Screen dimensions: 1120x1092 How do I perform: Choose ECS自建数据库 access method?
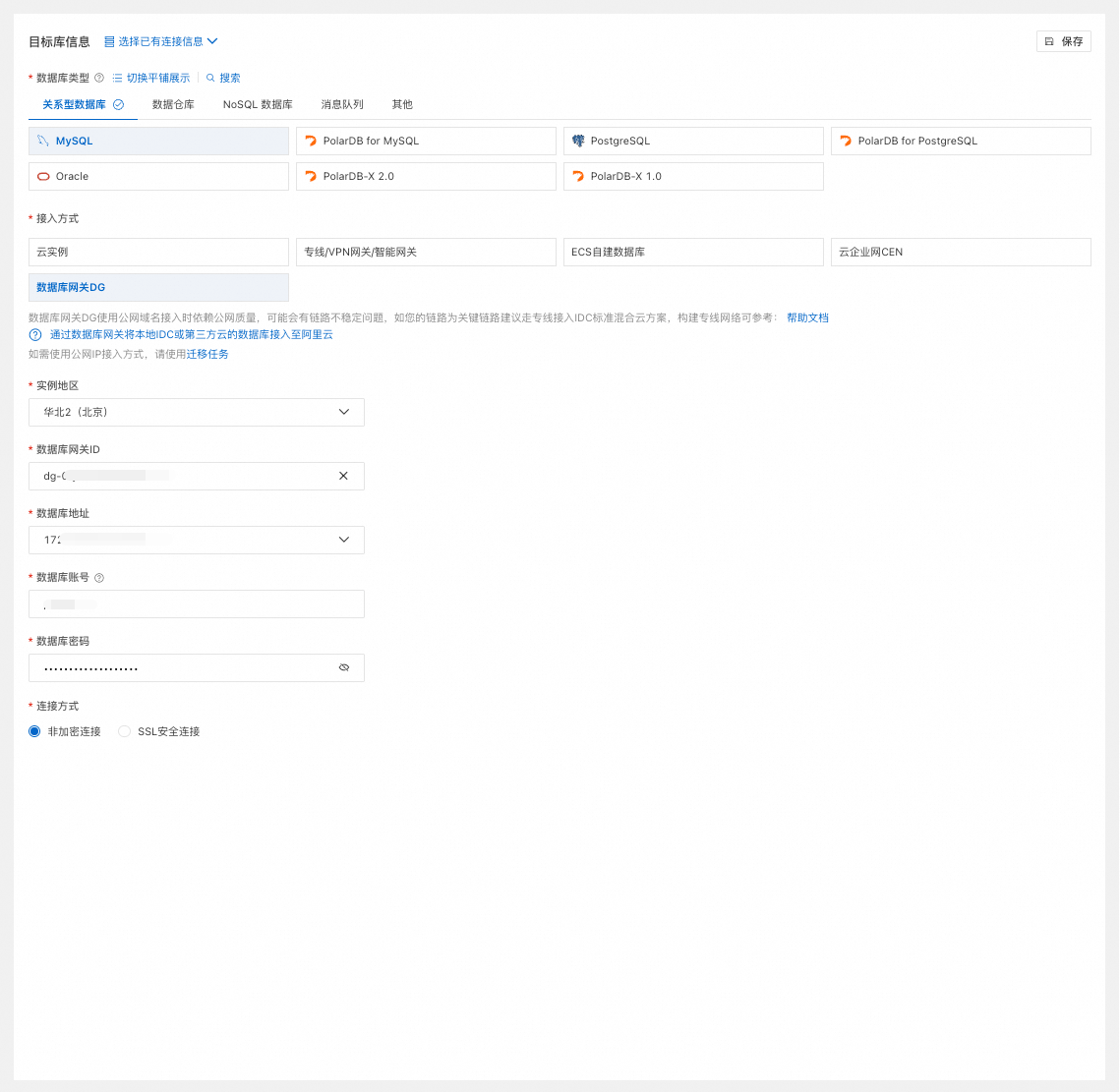pyautogui.click(x=693, y=252)
